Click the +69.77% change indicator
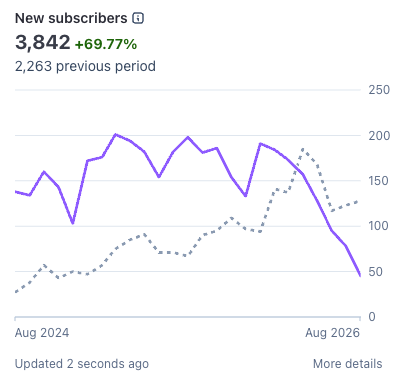 [106, 44]
